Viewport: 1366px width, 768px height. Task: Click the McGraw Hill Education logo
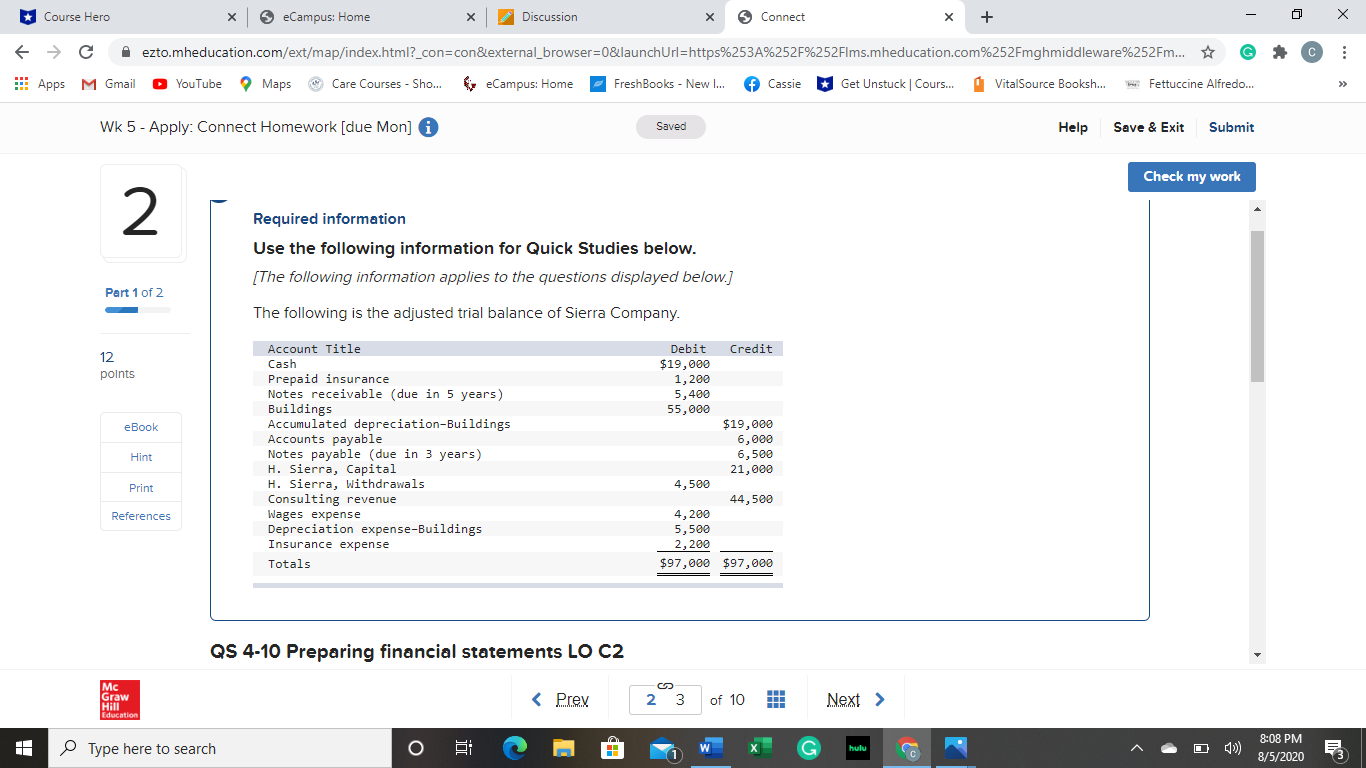click(118, 699)
